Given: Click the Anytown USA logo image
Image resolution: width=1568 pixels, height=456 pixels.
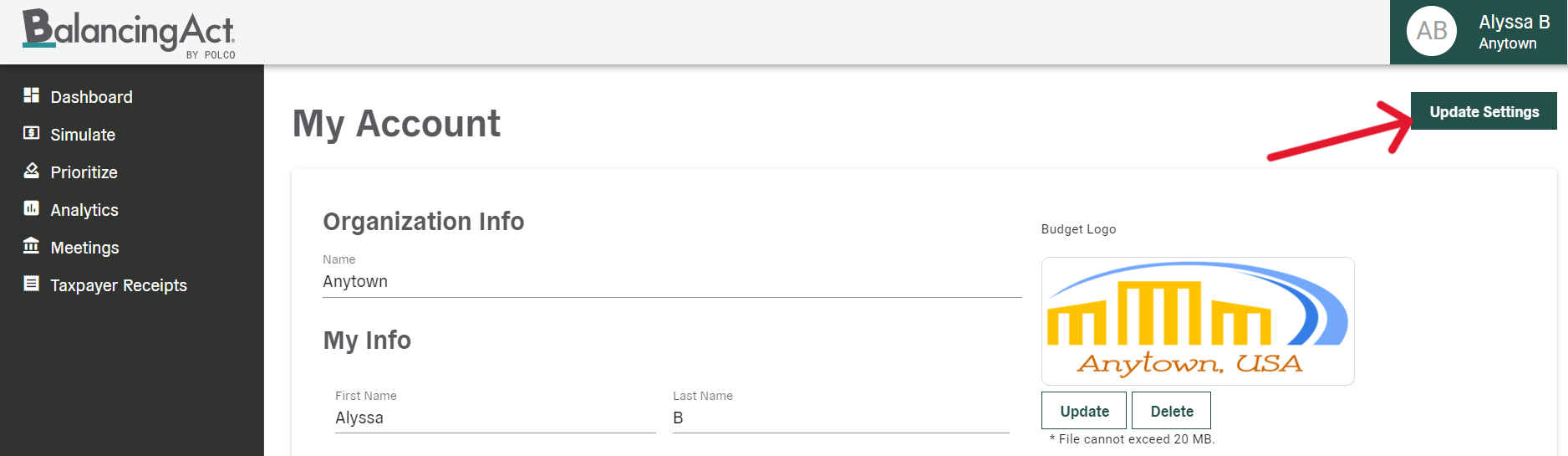Looking at the screenshot, I should pos(1197,321).
